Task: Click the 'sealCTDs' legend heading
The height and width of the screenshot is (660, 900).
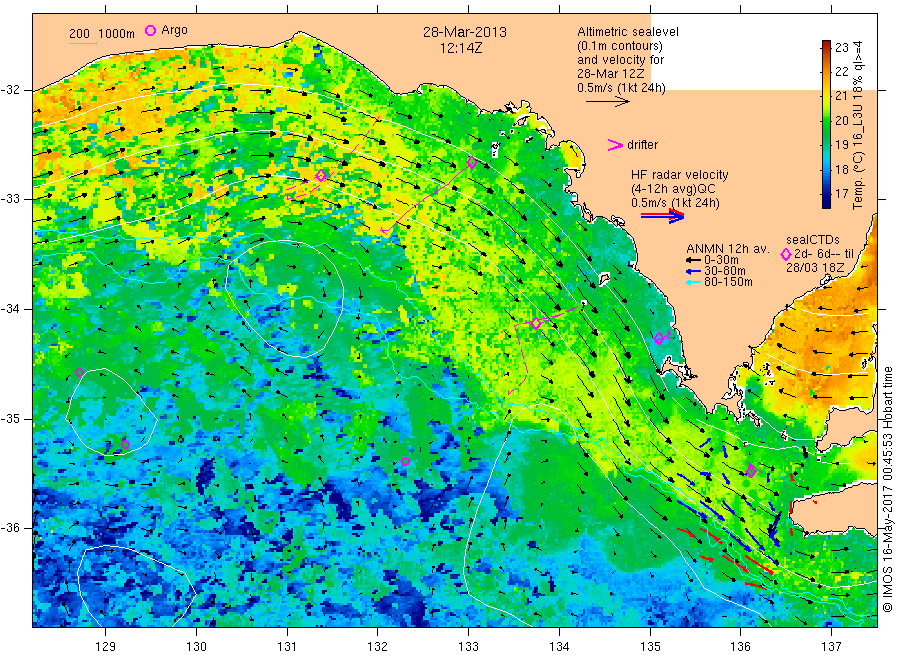Action: pyautogui.click(x=813, y=240)
